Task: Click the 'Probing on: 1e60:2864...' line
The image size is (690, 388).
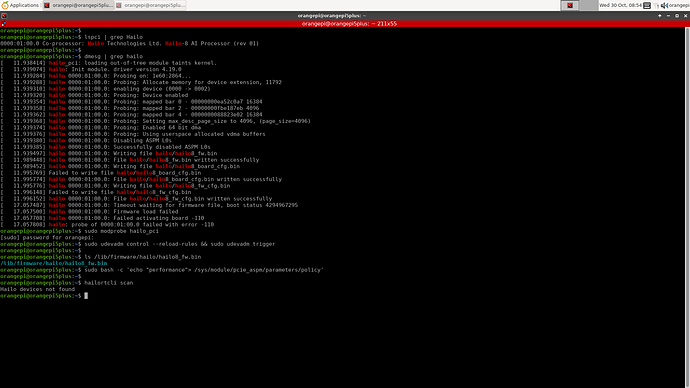Action: coord(95,76)
